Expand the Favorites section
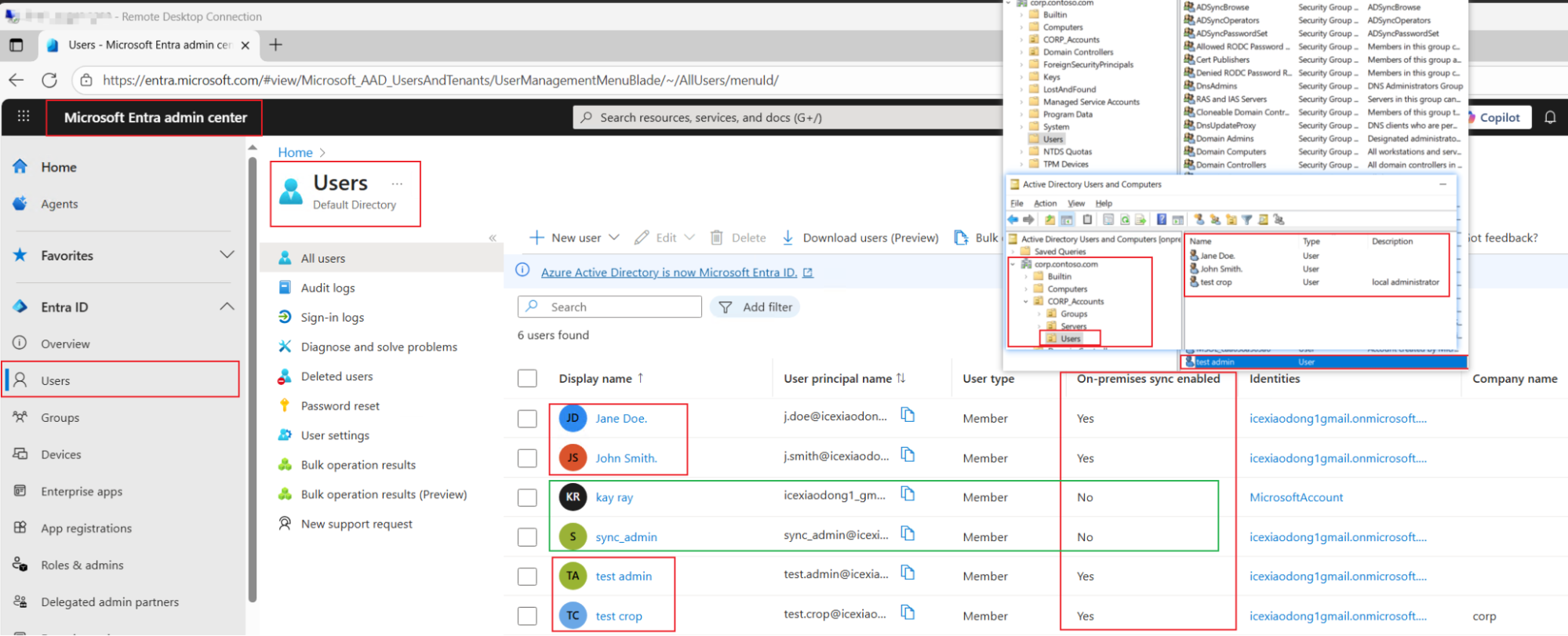1568x636 pixels. 227,255
